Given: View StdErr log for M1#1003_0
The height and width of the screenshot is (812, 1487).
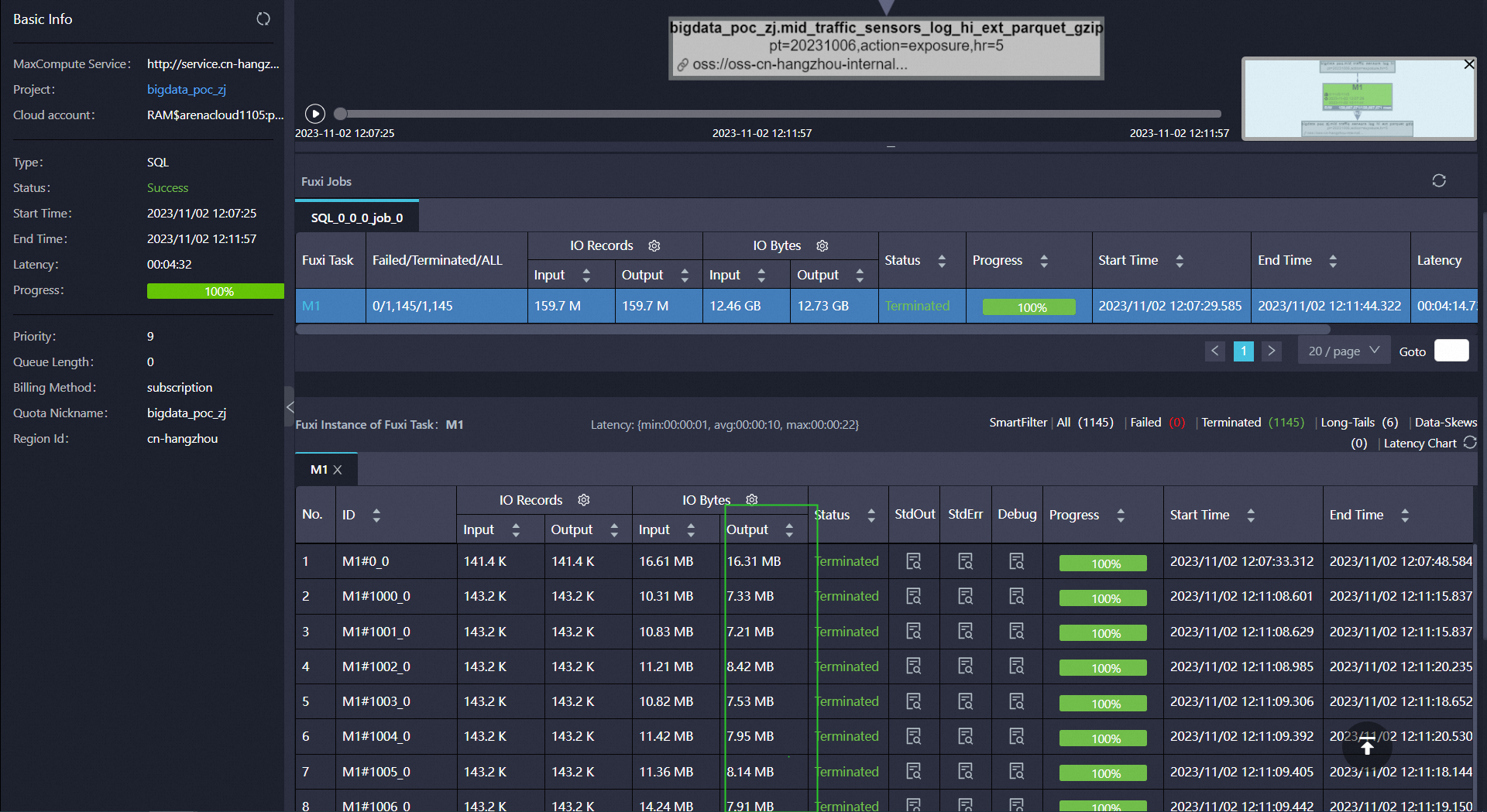Looking at the screenshot, I should (965, 701).
